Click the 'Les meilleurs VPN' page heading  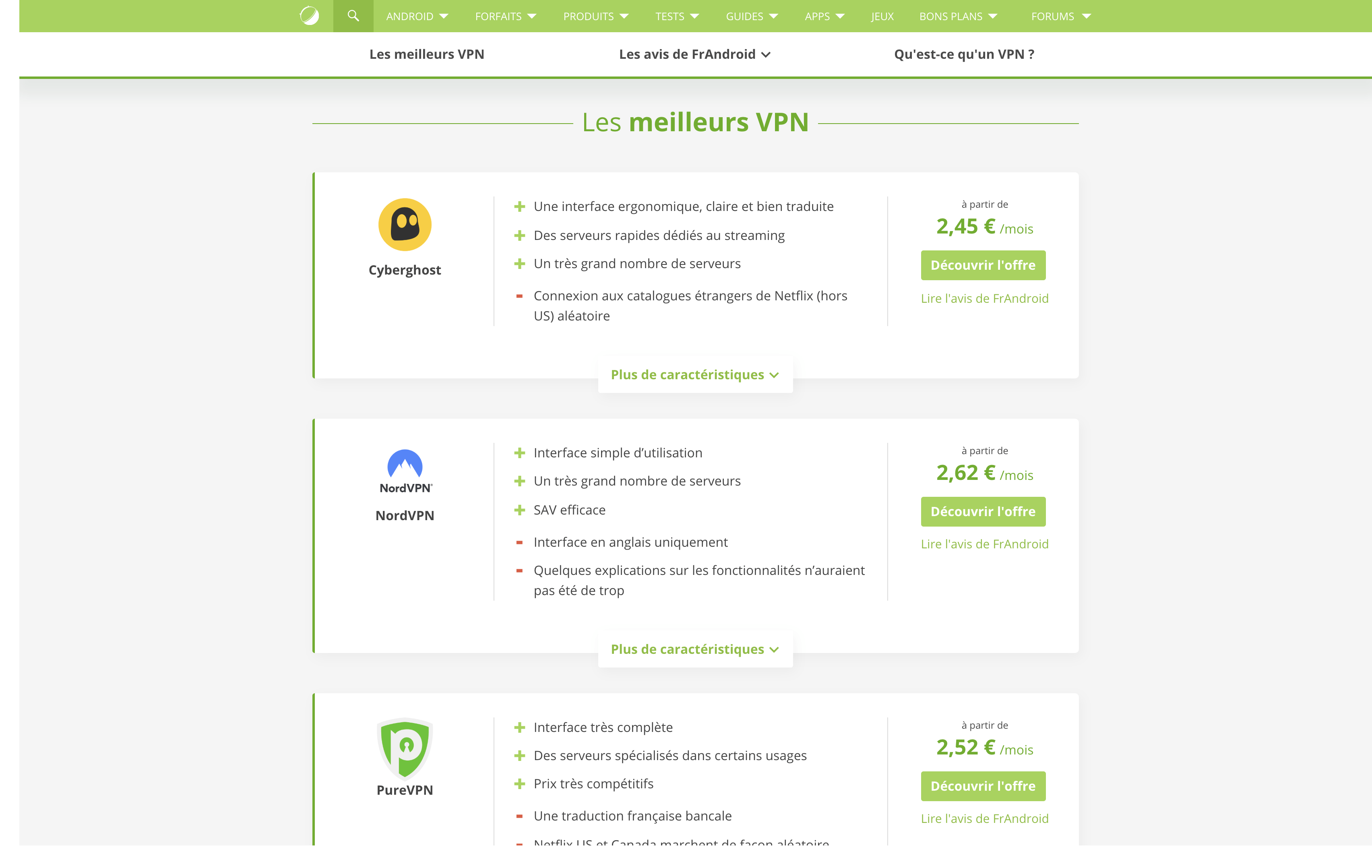tap(695, 122)
